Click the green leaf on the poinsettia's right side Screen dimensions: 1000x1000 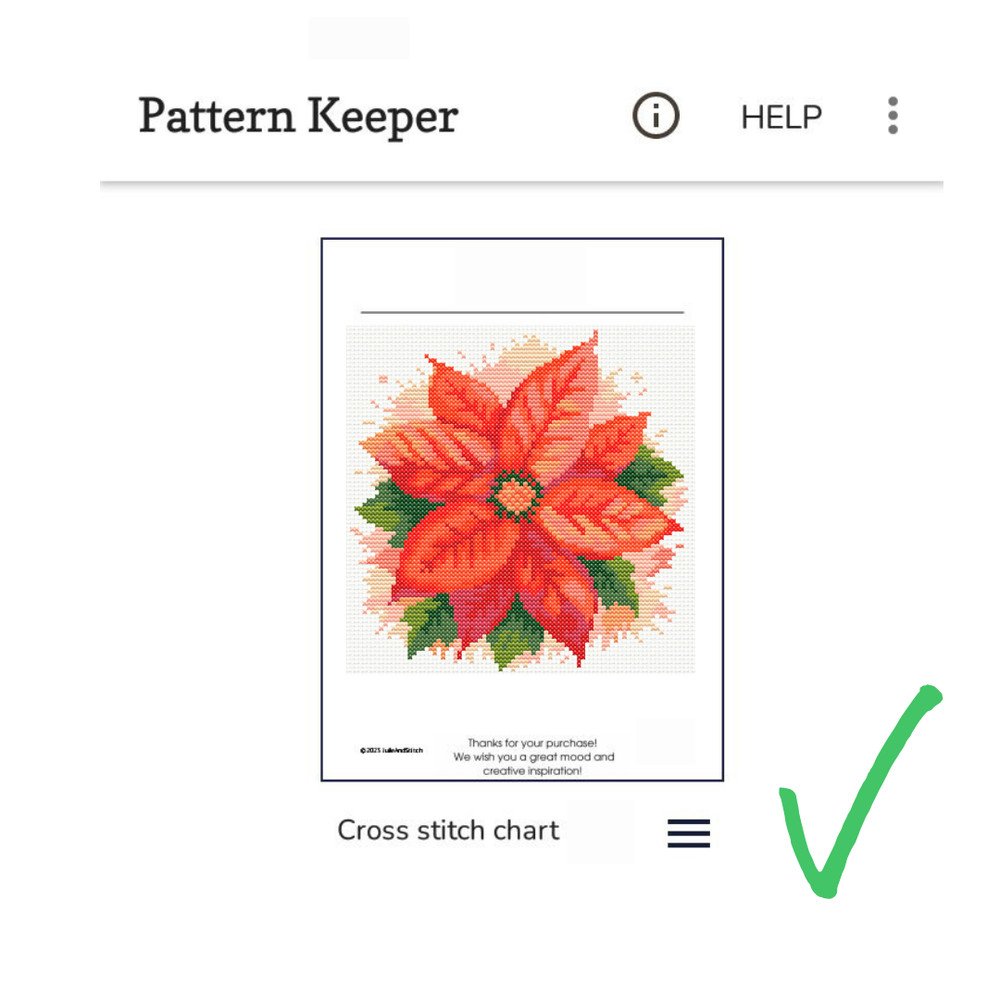tap(649, 474)
